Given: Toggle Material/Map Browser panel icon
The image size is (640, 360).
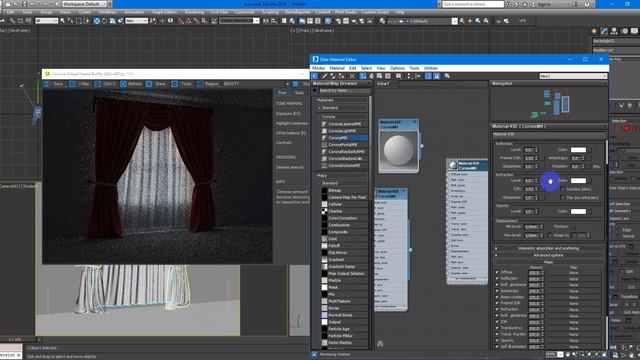Looking at the screenshot, I should pos(428,76).
